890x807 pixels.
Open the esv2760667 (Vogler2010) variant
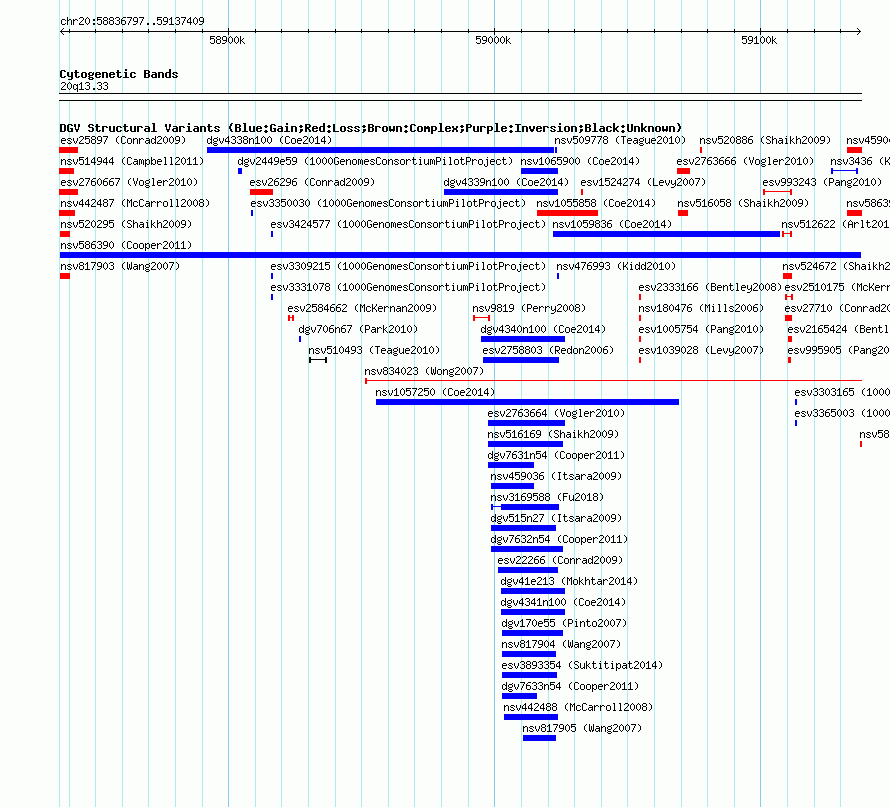(129, 182)
